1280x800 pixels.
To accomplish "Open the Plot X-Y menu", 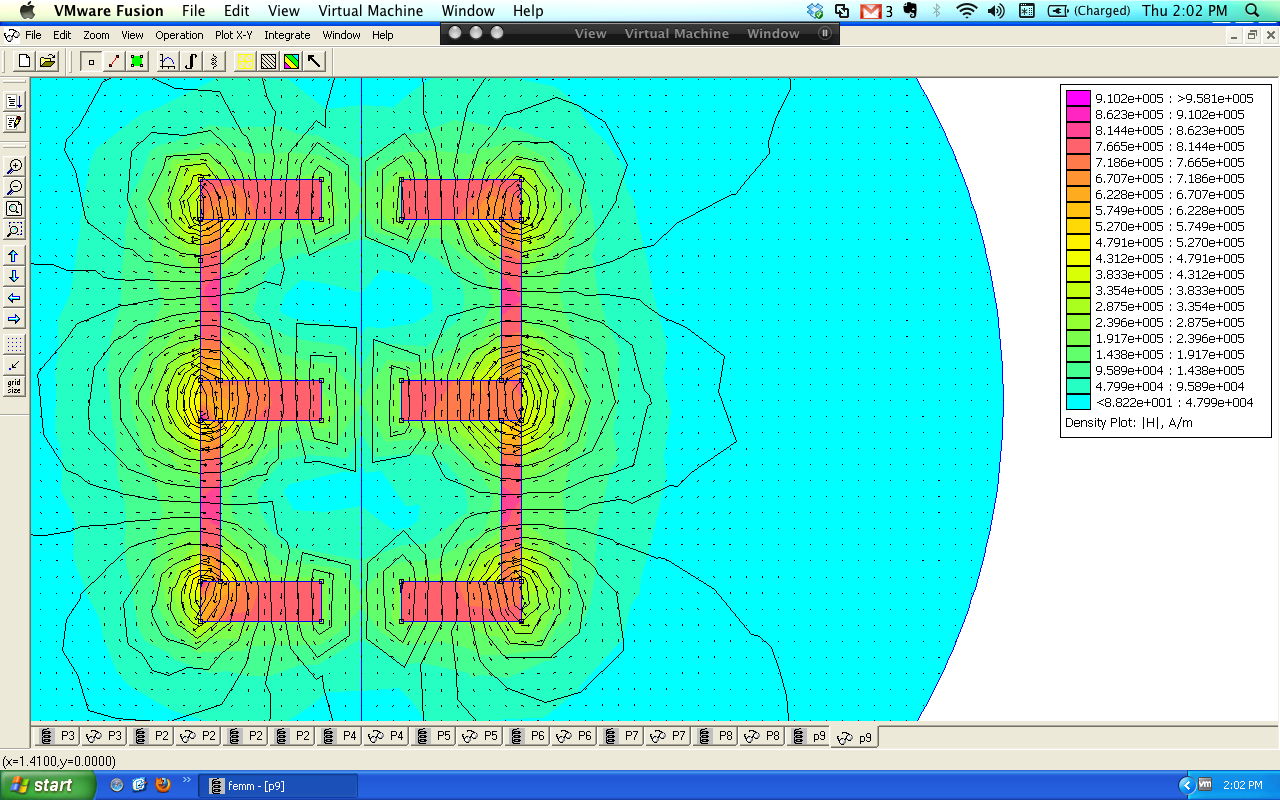I will pyautogui.click(x=234, y=35).
